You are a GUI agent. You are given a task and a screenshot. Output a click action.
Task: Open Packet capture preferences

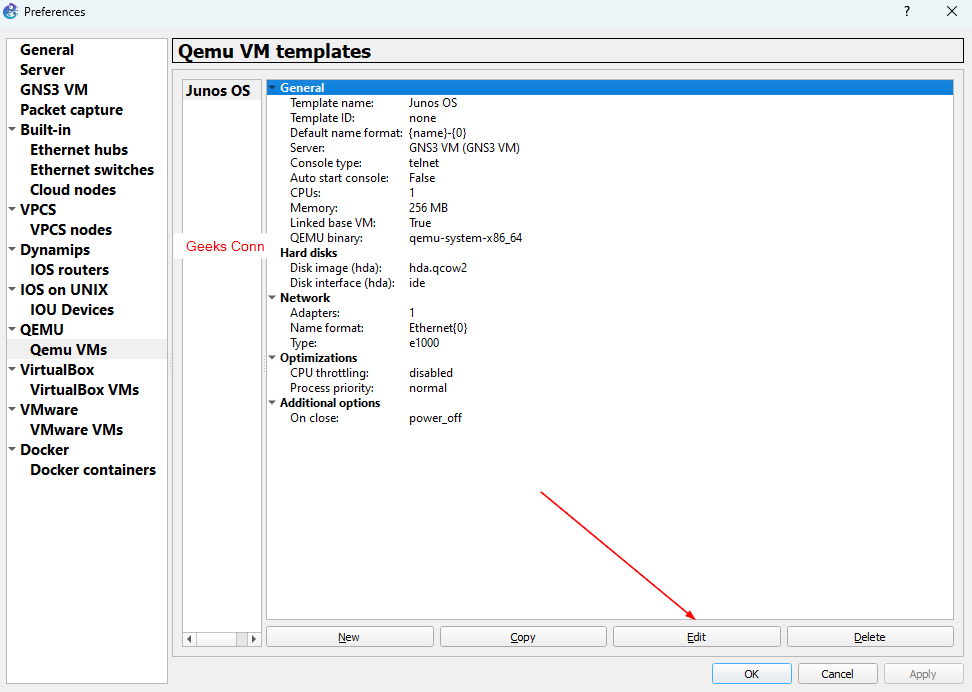pos(71,110)
